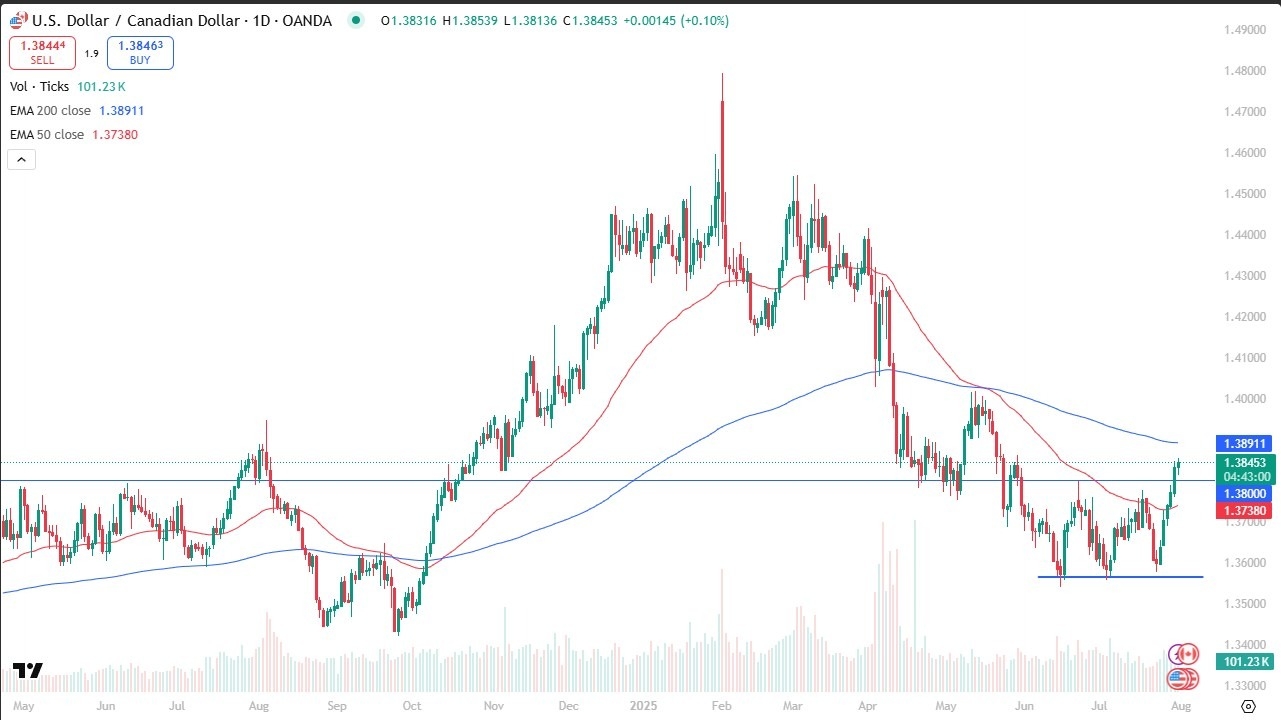
Task: Click the spread value 1.9
Action: [x=91, y=53]
